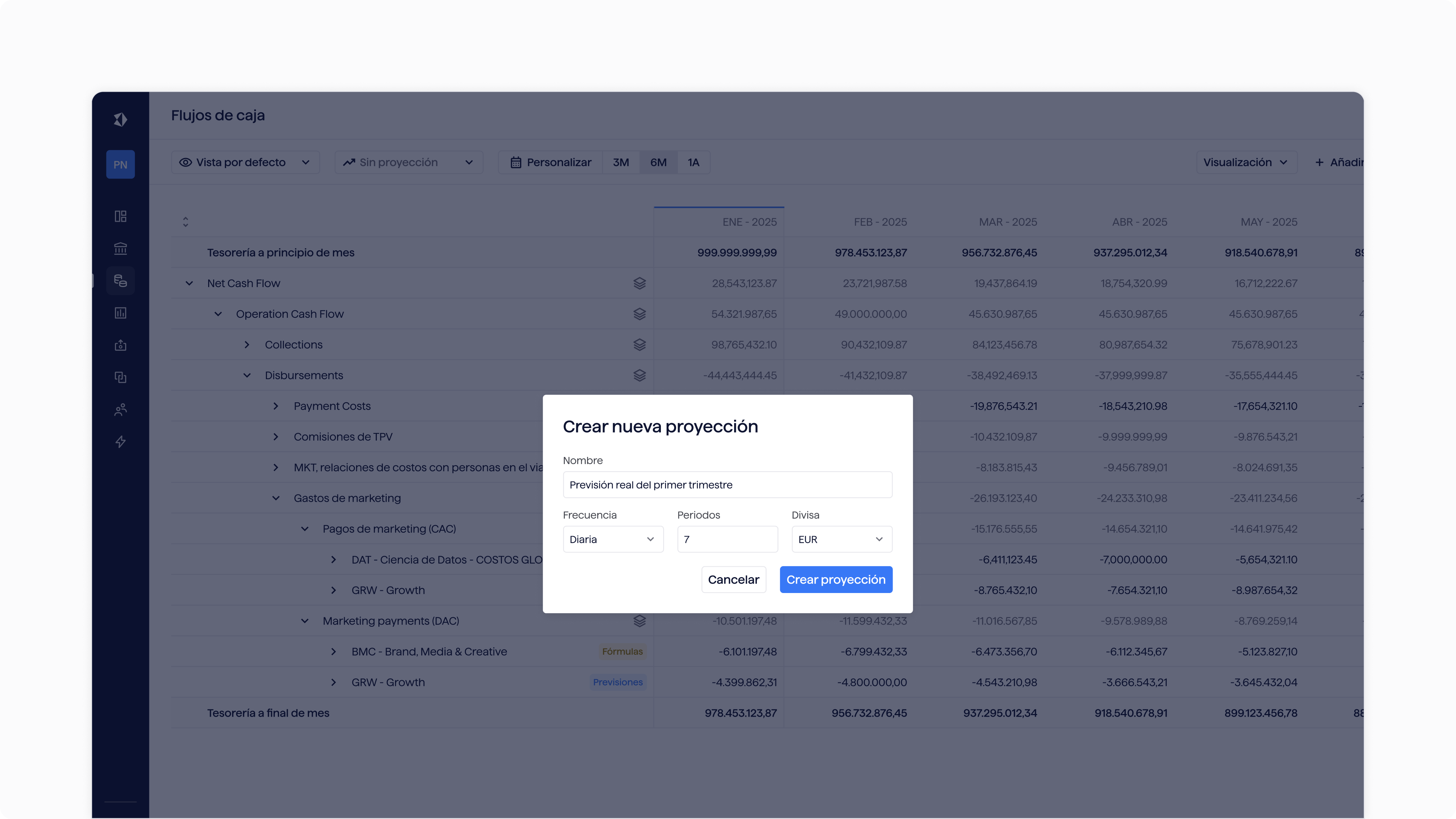Click layers icon in Operation Cash Flow row

tap(639, 314)
